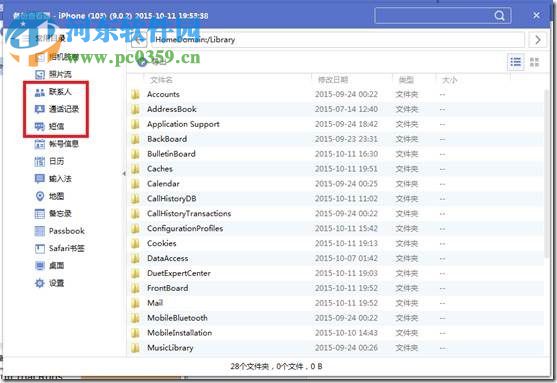Viewport: 557px width, 383px height.
Task: Select the DataAccess folder name
Action: [x=167, y=258]
